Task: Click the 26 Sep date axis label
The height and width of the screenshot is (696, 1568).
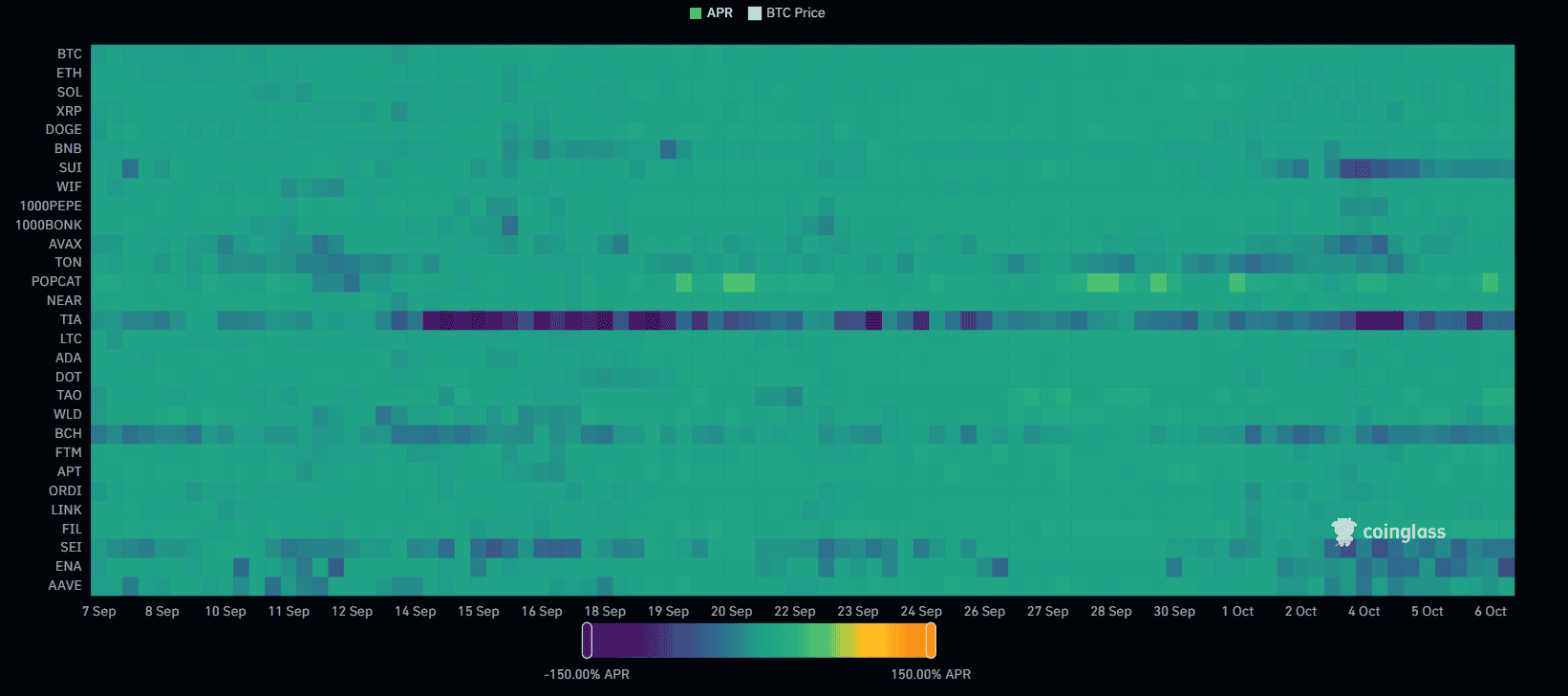Action: point(984,611)
